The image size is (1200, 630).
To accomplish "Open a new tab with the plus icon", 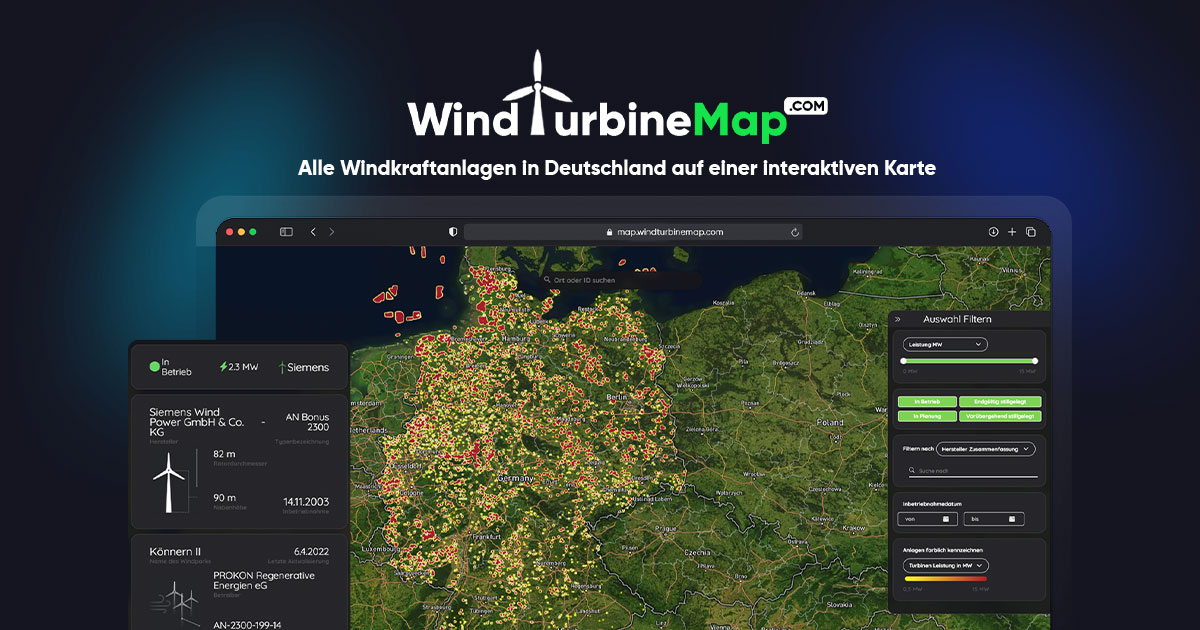I will pyautogui.click(x=1012, y=232).
